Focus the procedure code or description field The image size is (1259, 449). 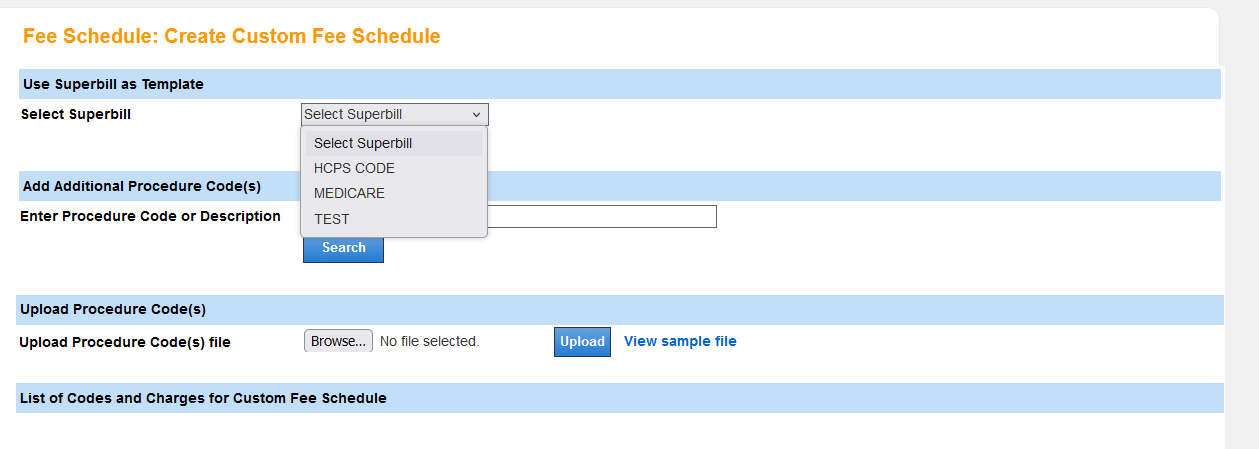602,216
